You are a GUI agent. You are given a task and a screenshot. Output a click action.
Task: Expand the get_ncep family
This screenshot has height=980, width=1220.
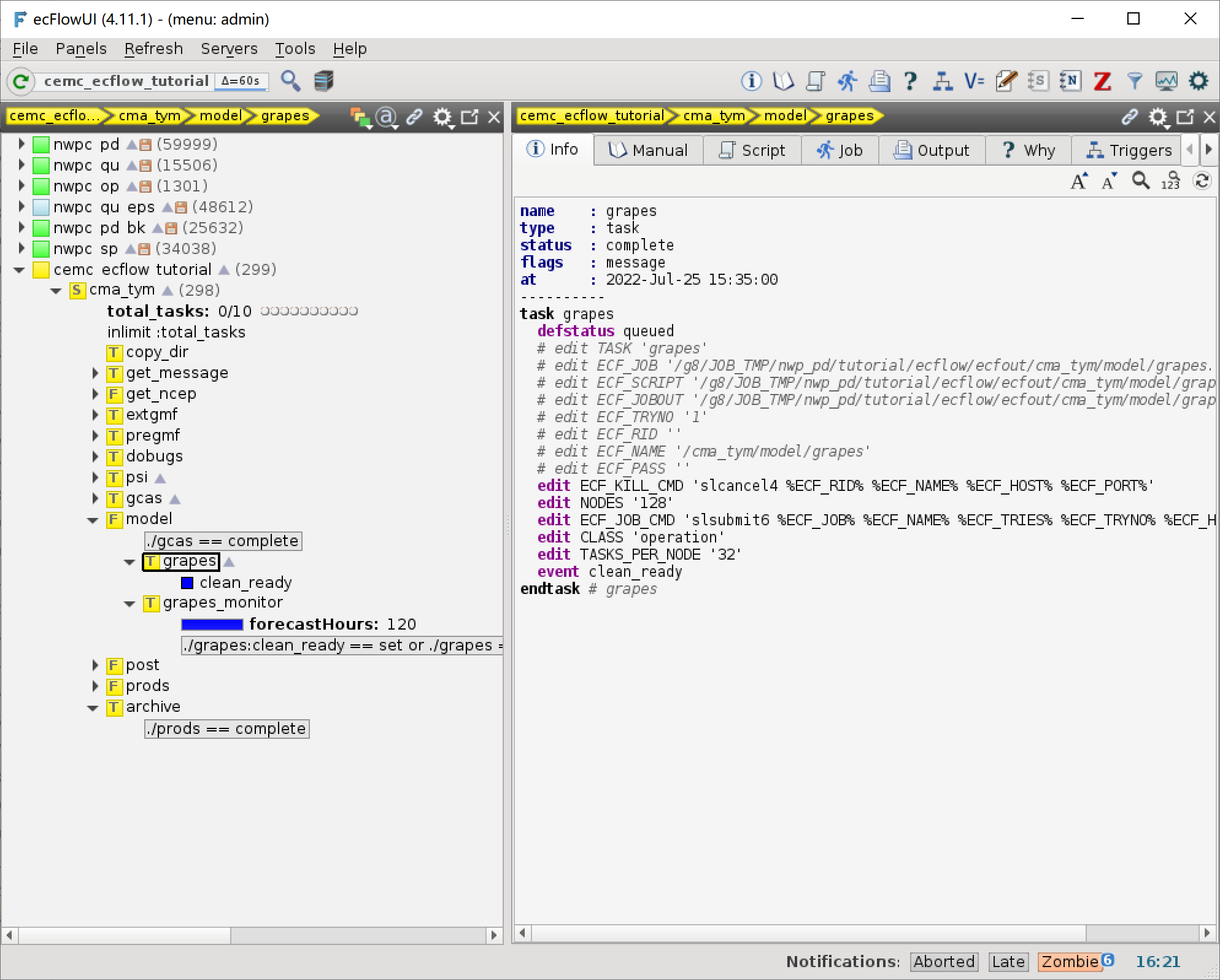coord(95,394)
